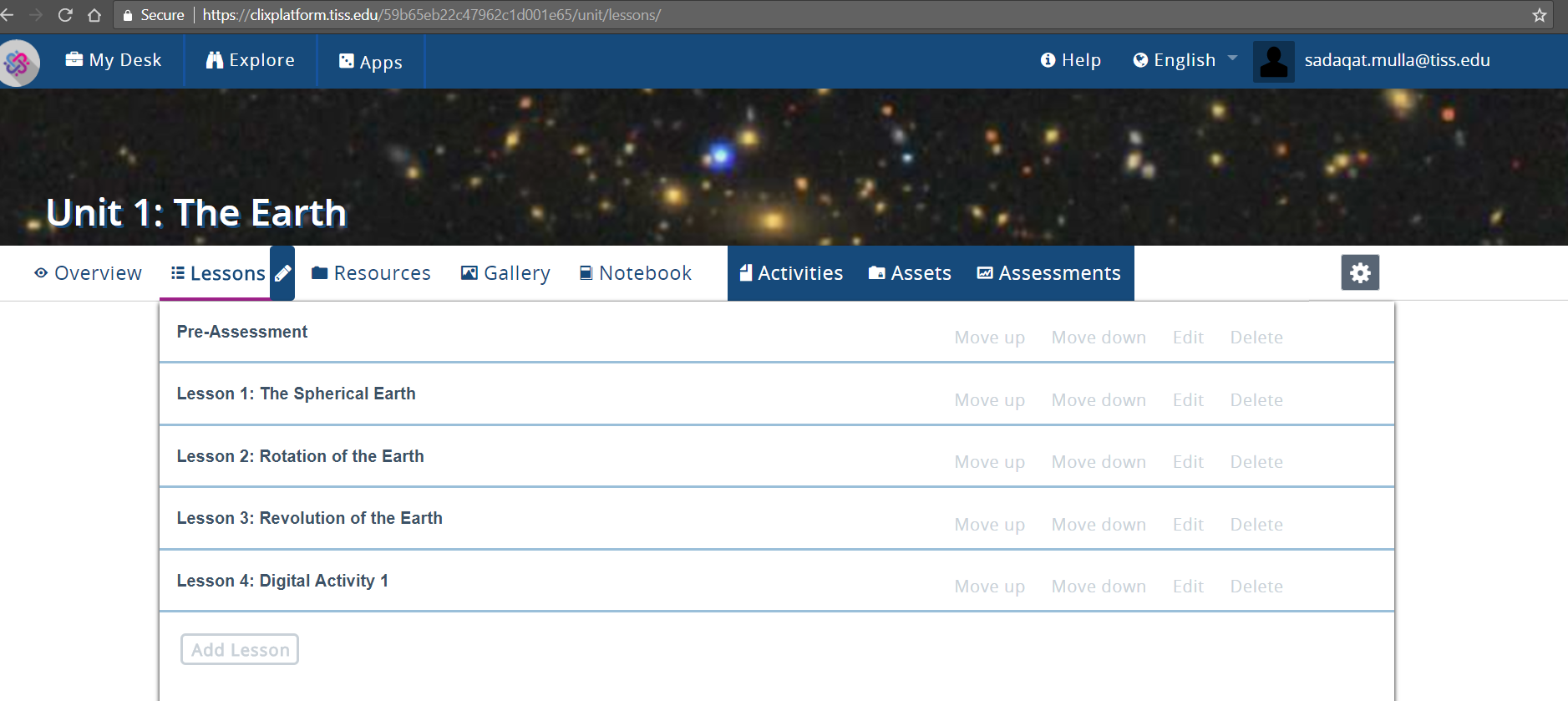Open the Apps menu item
This screenshot has height=701, width=1568.
[371, 62]
